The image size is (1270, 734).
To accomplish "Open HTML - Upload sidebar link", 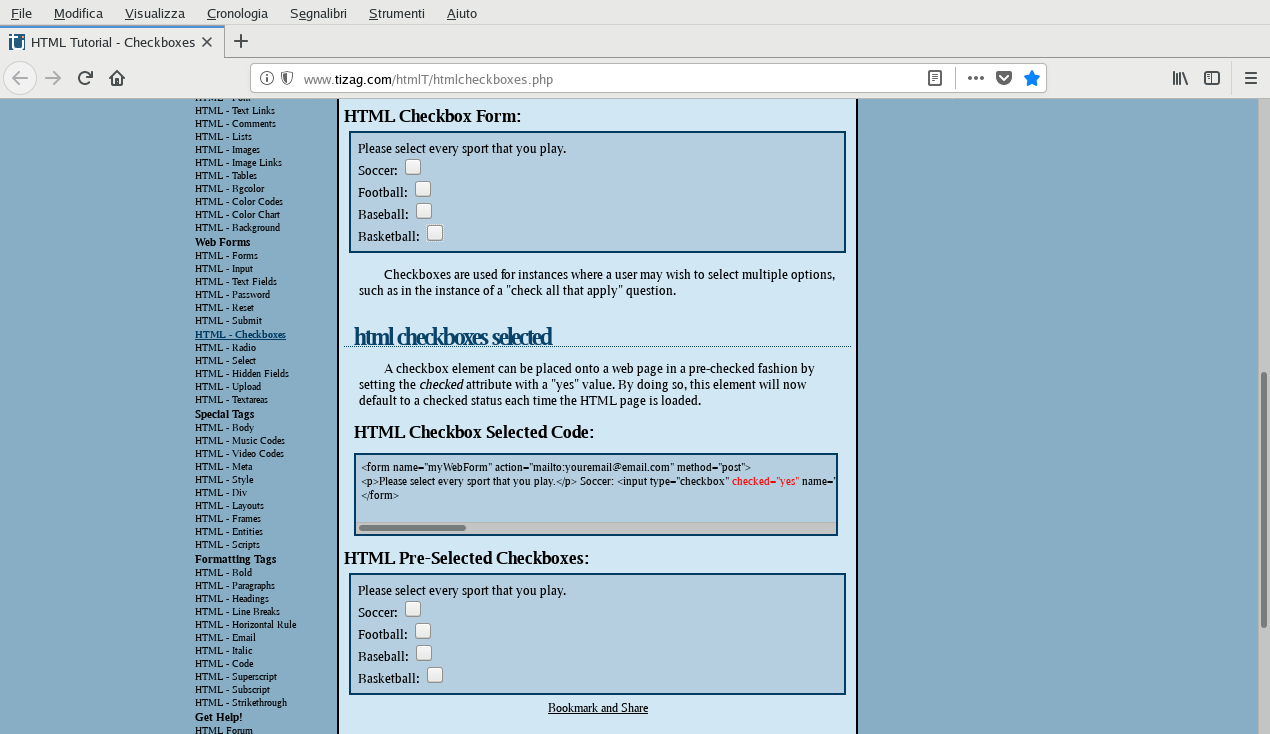I will point(228,386).
